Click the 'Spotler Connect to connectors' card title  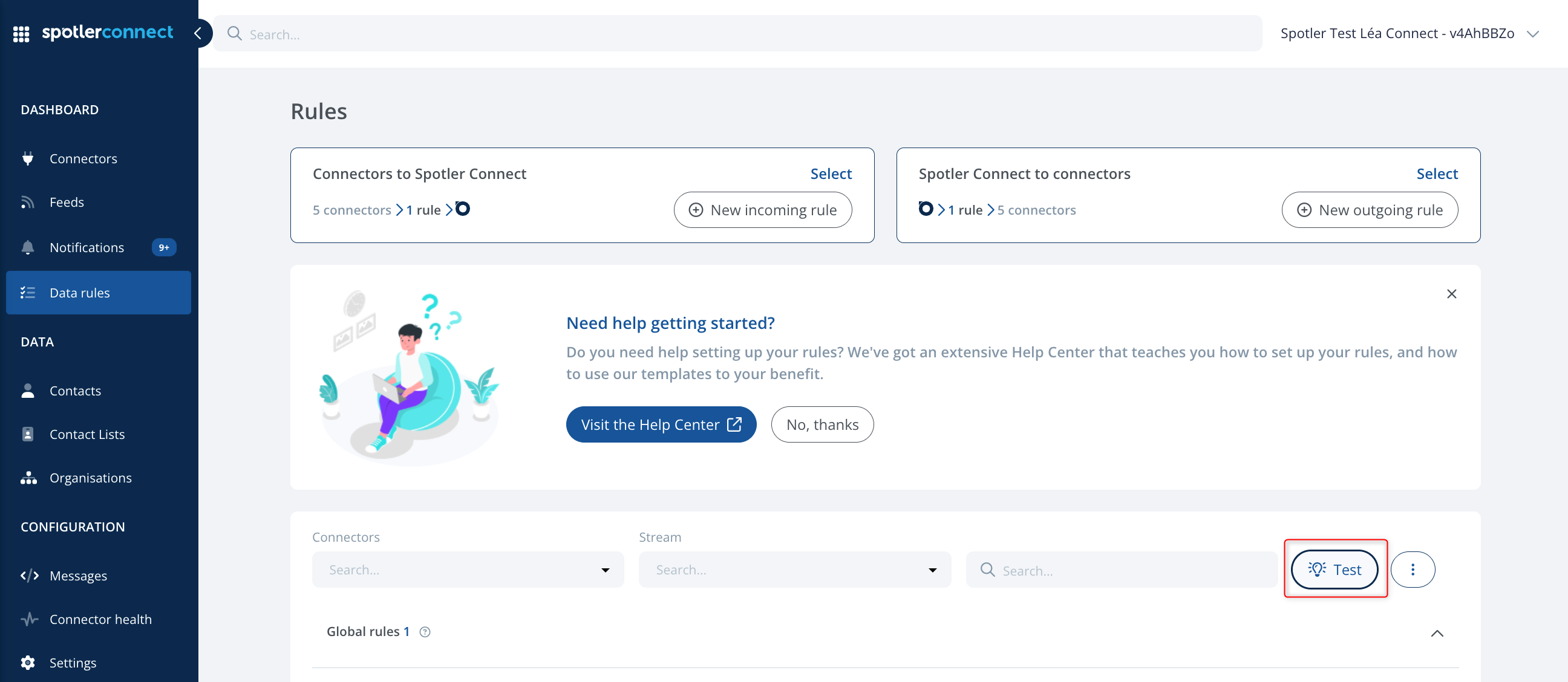1024,174
